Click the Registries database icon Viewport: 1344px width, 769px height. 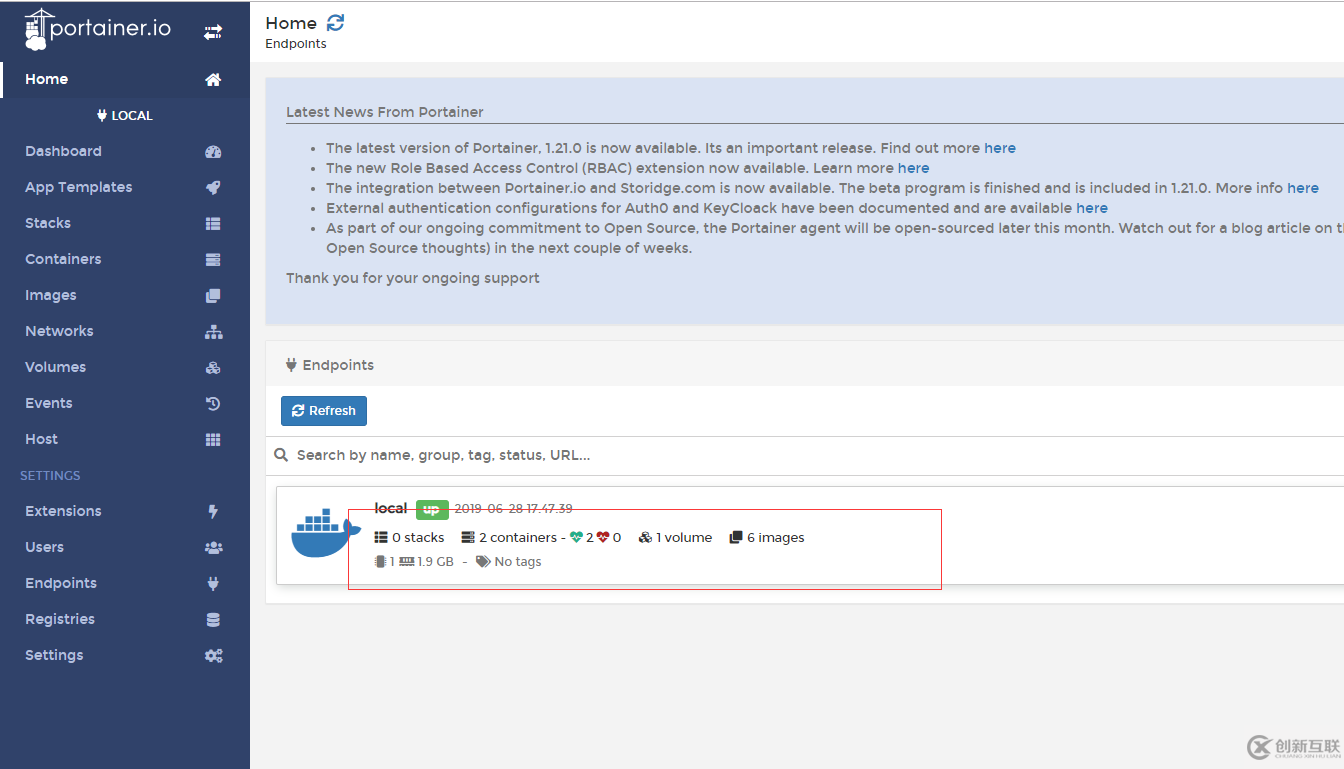click(x=213, y=620)
